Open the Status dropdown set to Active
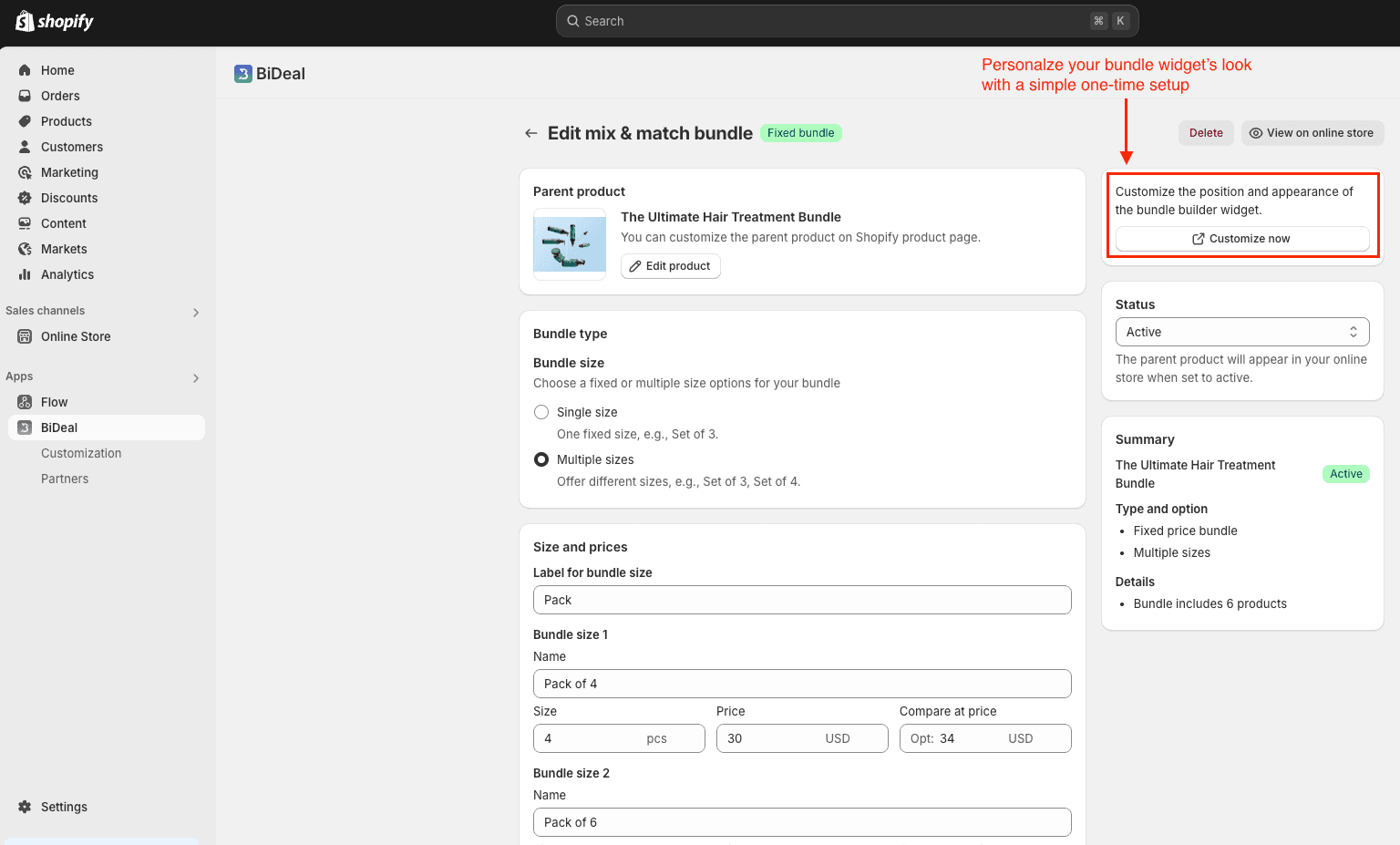Screen dimensions: 1400x845 [x=1242, y=332]
